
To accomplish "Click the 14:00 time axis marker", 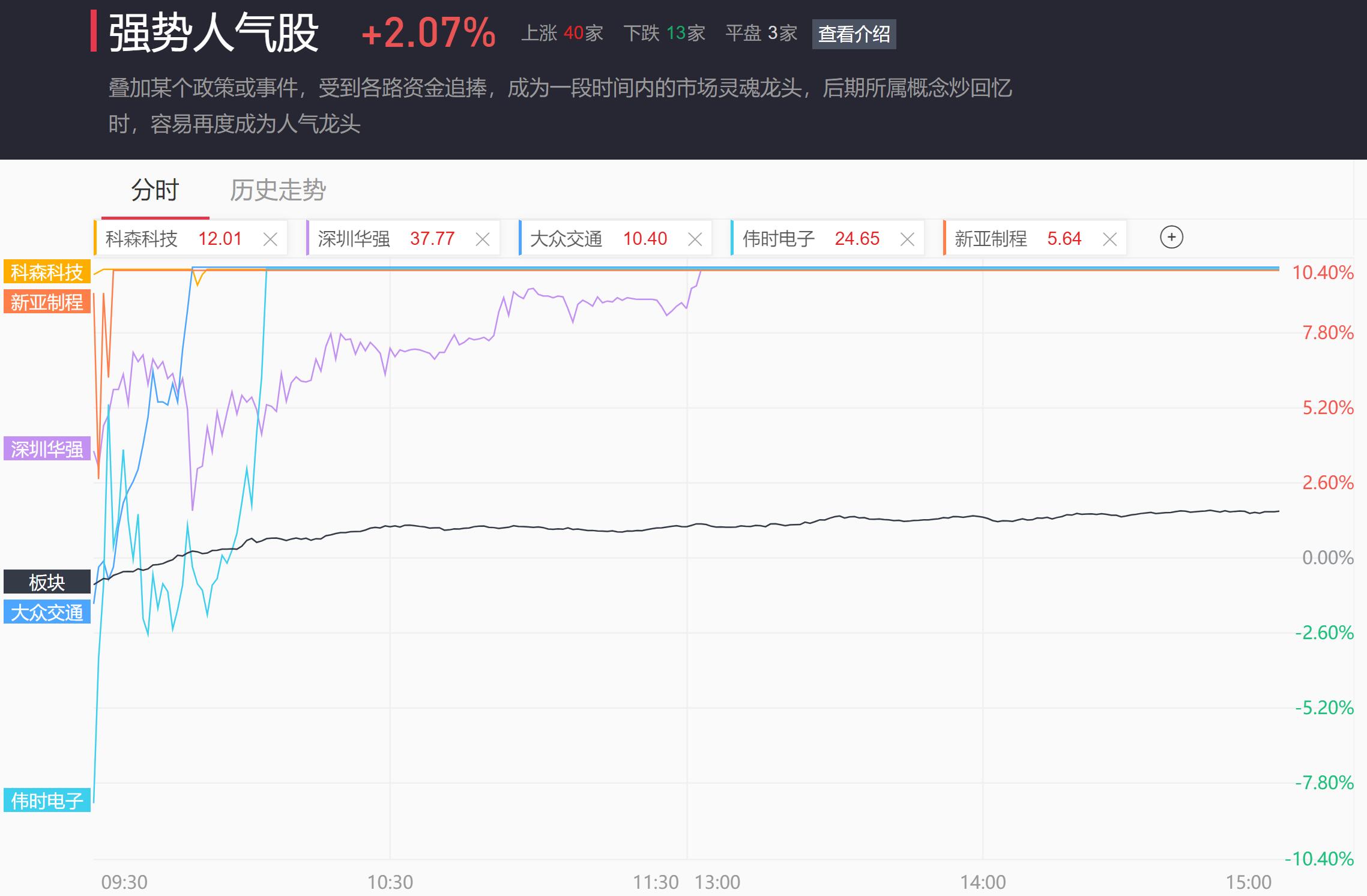I will (x=983, y=882).
